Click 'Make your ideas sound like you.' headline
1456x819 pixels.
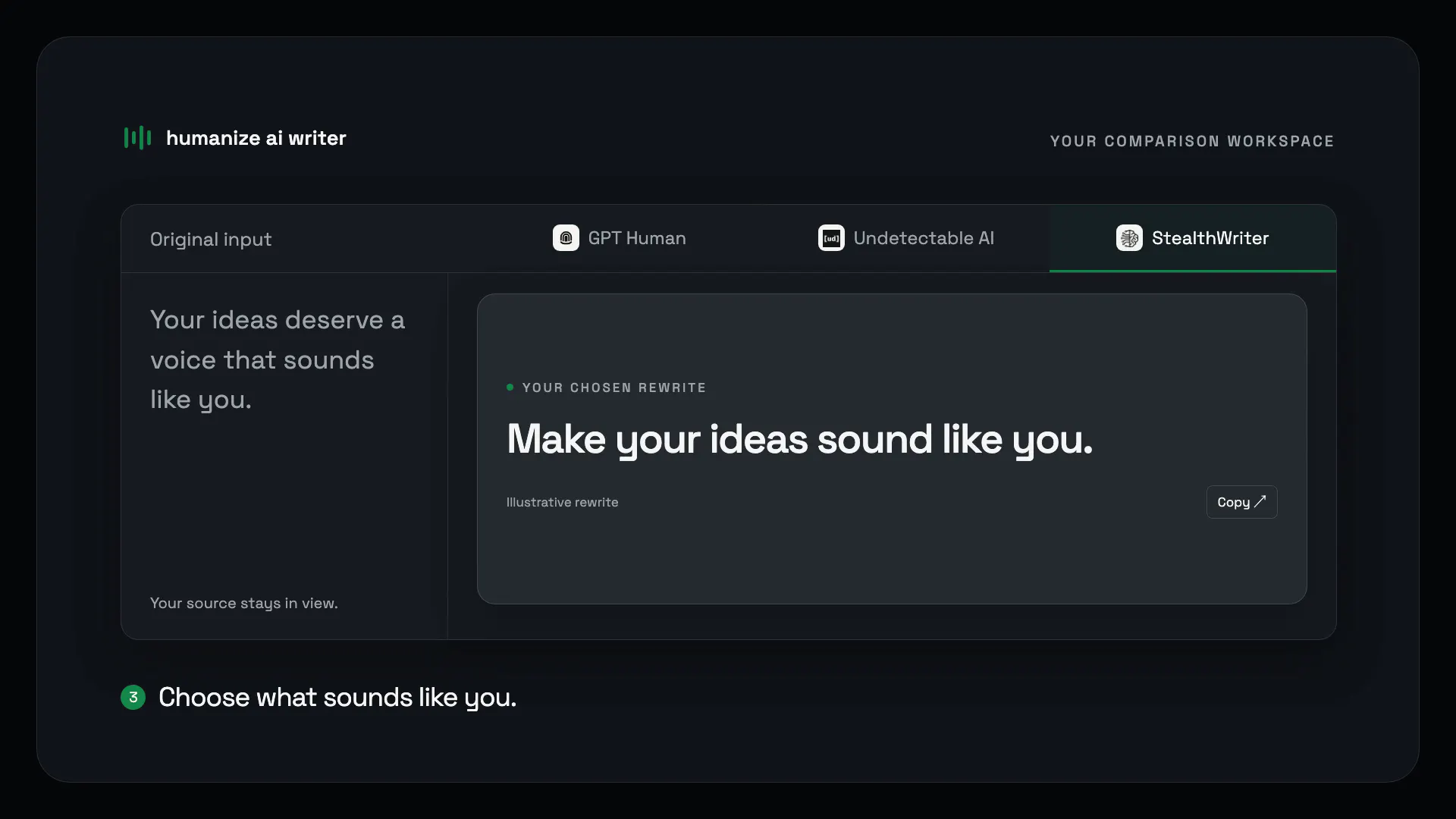[799, 439]
